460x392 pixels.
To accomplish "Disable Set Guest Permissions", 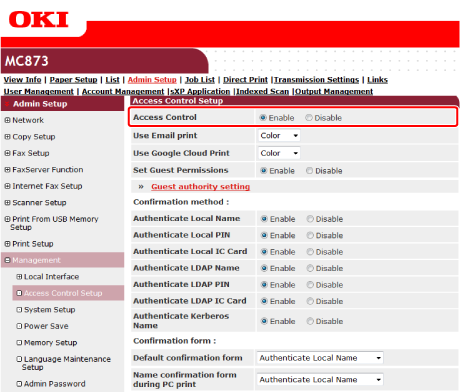I will coord(310,171).
